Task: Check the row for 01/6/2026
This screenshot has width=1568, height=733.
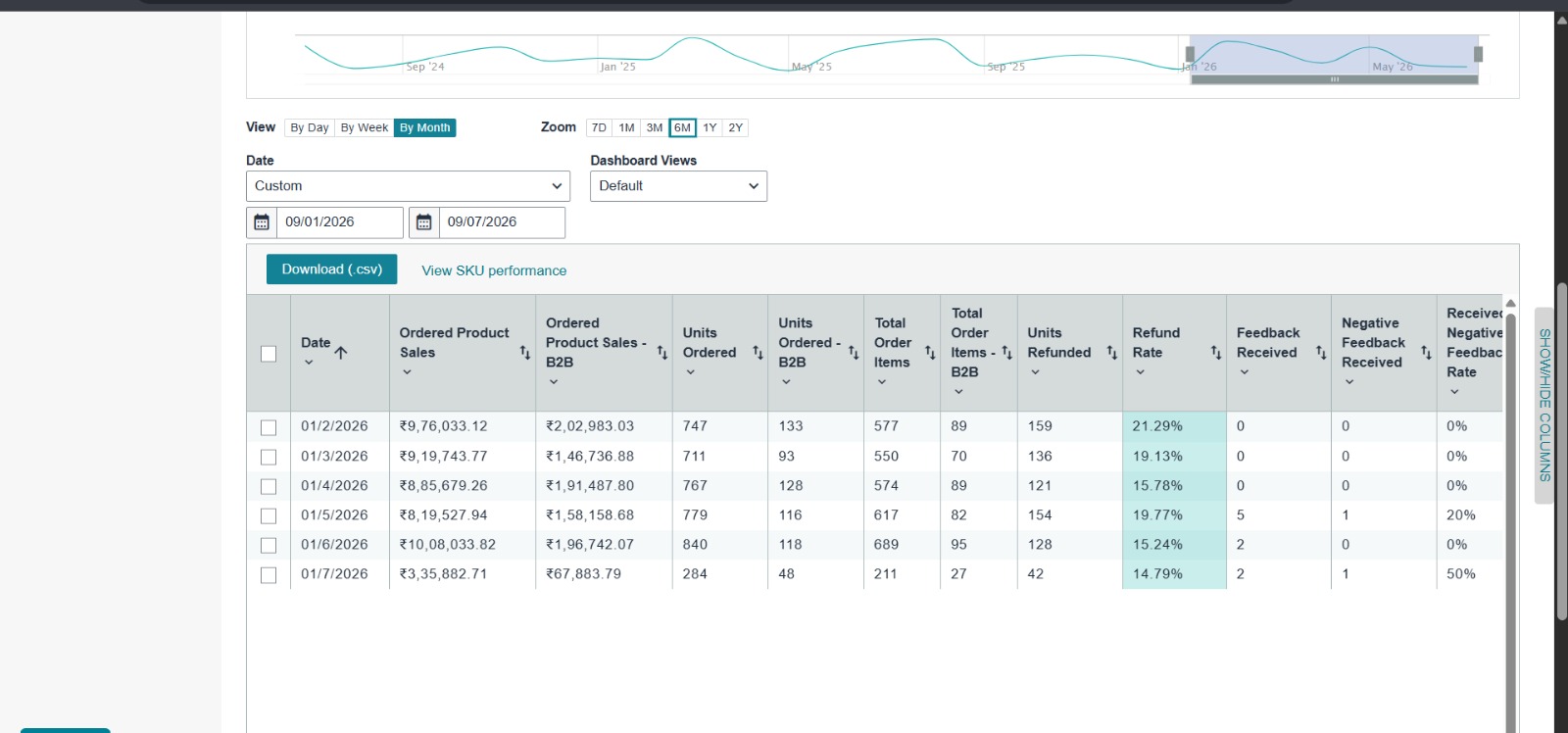Action: coord(269,545)
